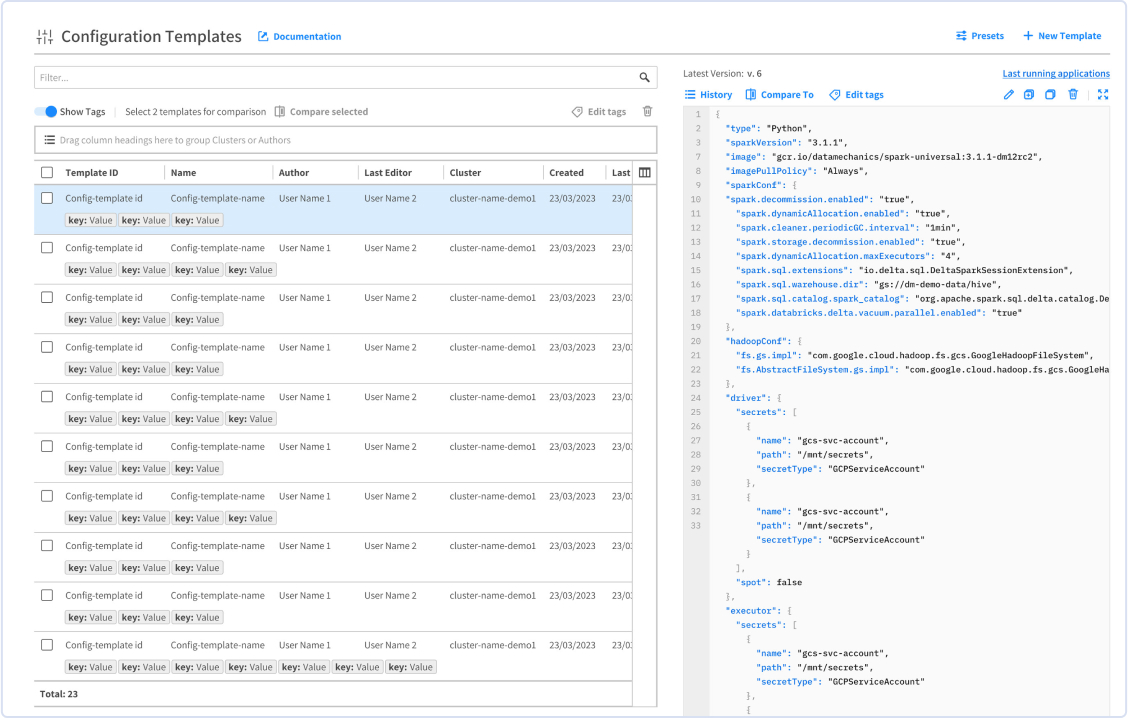Sort by the Author column header

point(294,173)
